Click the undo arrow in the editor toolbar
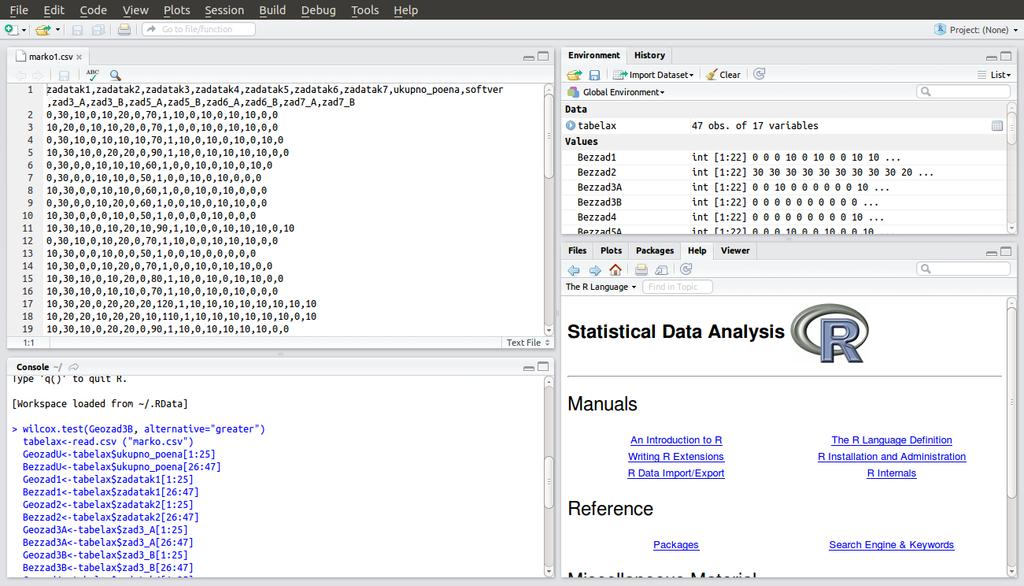 21,75
